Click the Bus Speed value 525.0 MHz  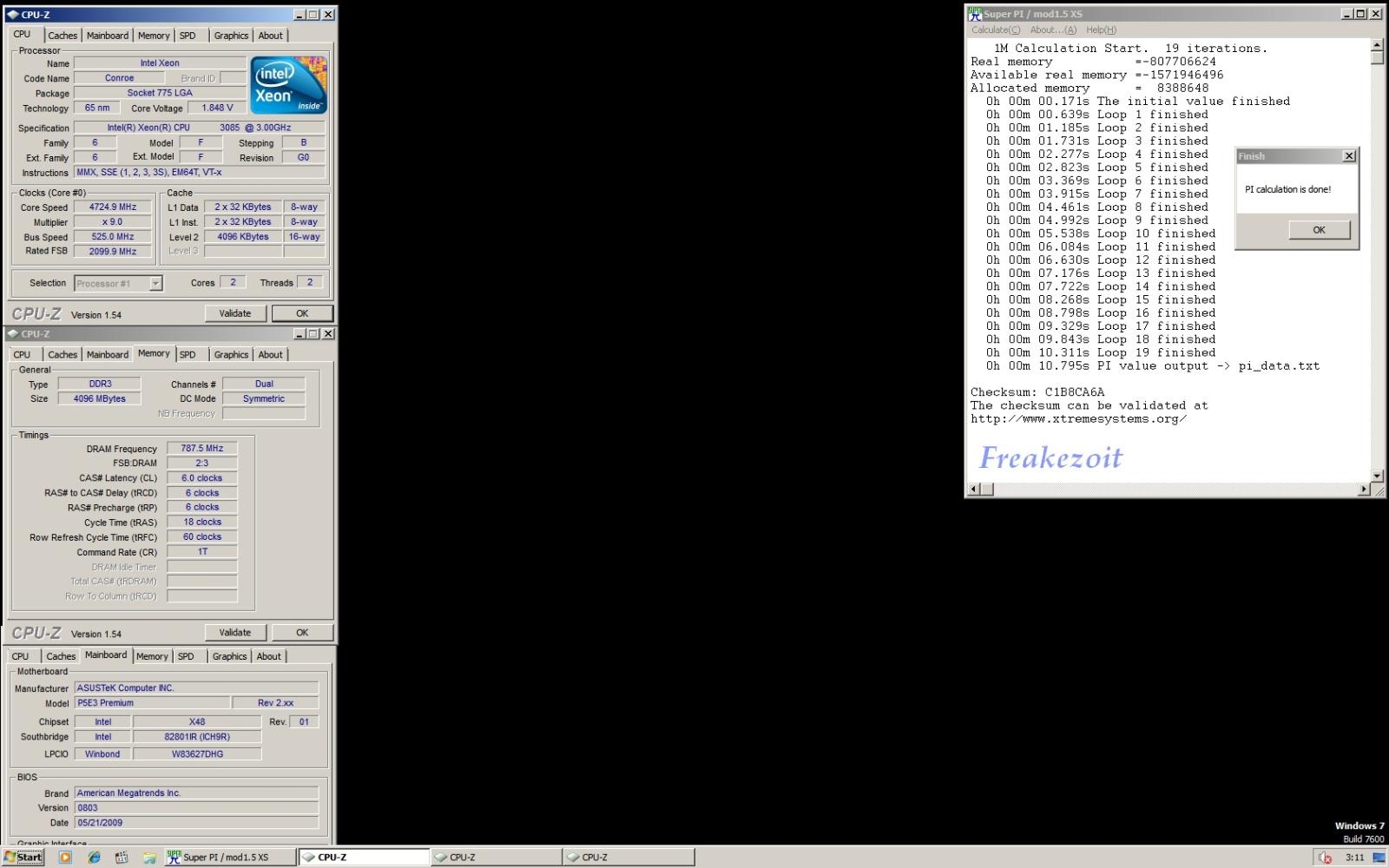113,237
